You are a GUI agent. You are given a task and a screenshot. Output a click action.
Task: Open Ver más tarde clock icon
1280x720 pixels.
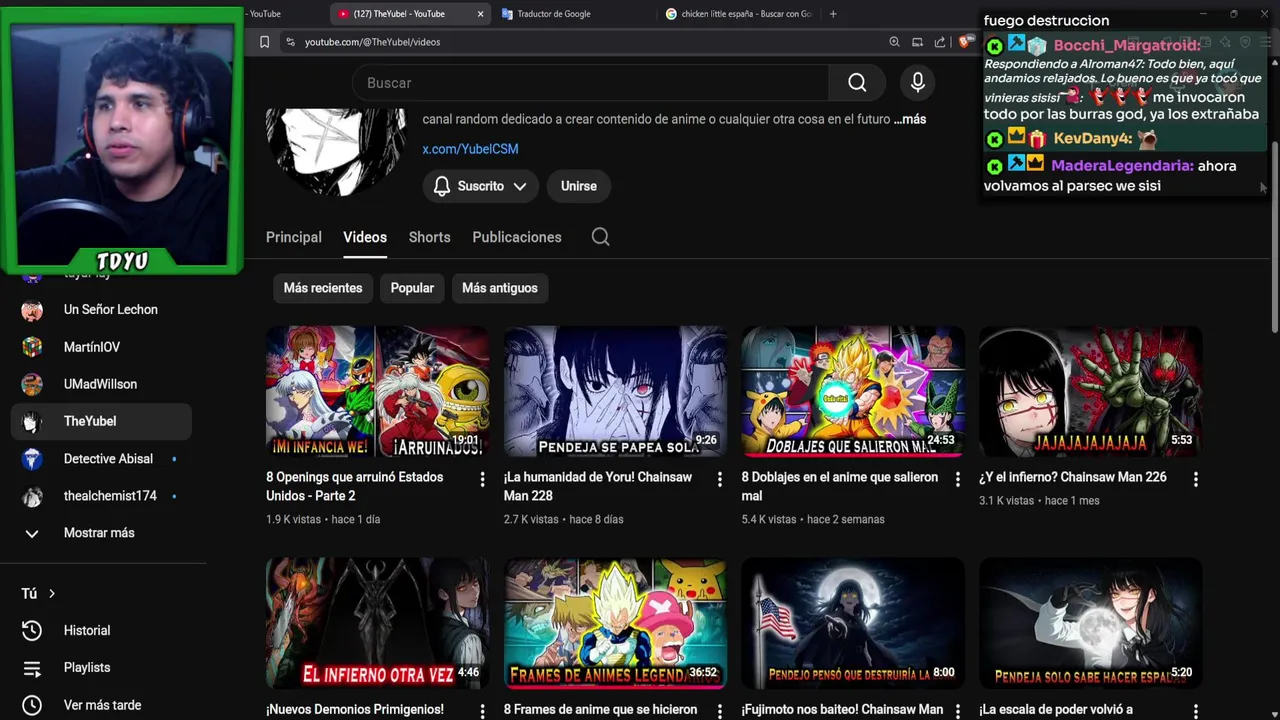[x=32, y=705]
